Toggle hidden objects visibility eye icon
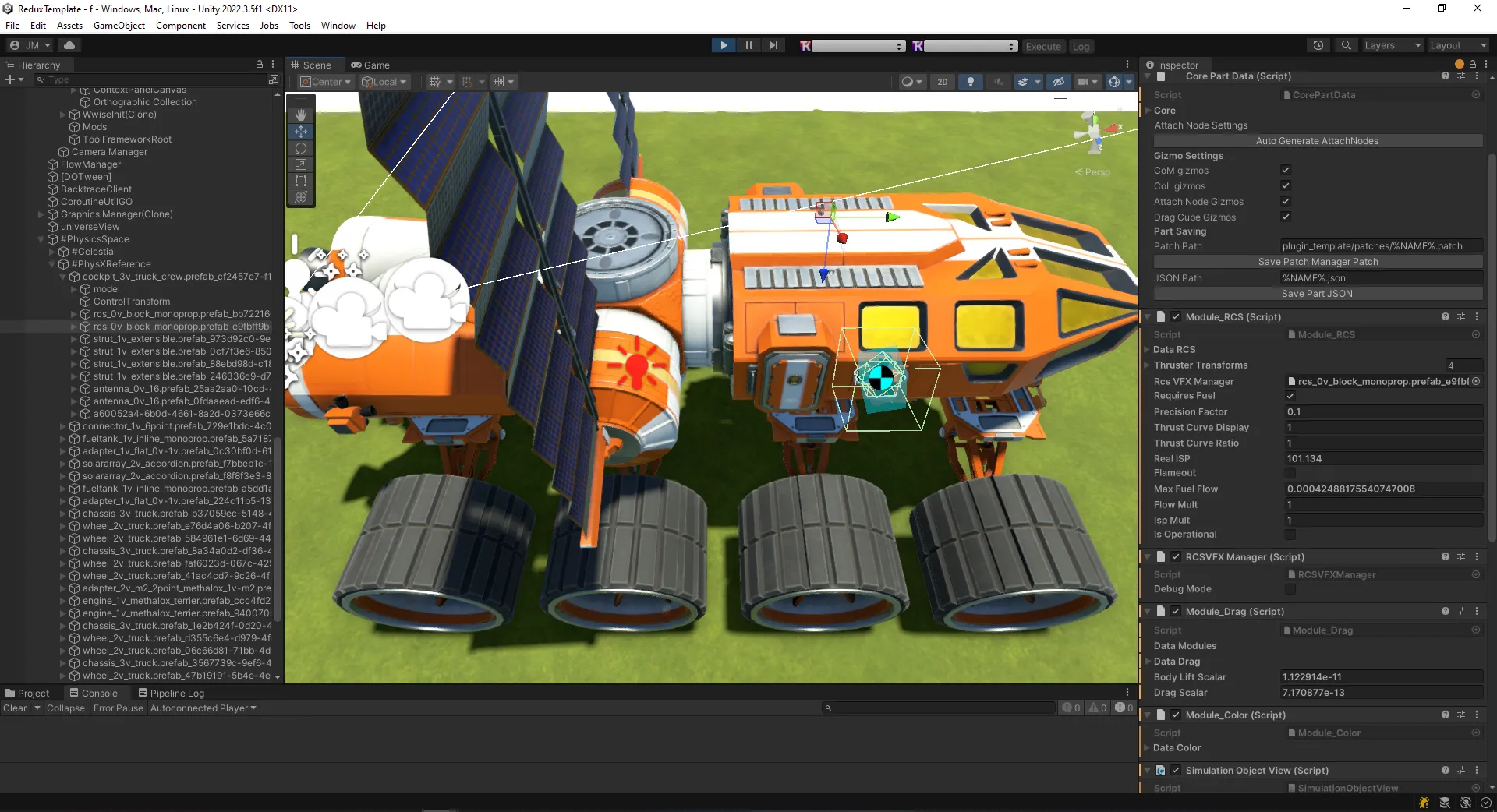The width and height of the screenshot is (1497, 812). coord(1058,82)
